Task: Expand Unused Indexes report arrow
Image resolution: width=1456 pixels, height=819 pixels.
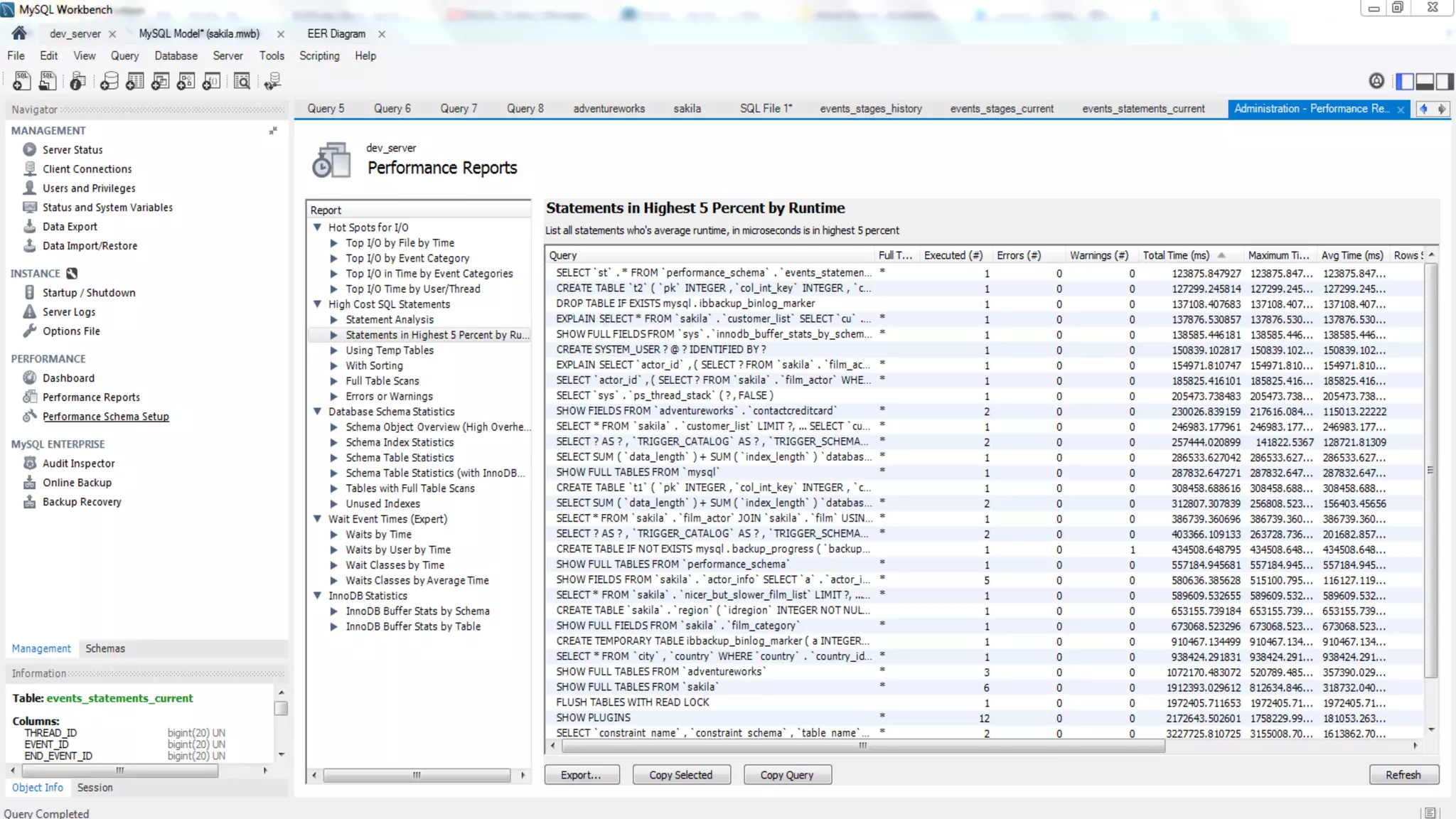Action: coord(333,504)
